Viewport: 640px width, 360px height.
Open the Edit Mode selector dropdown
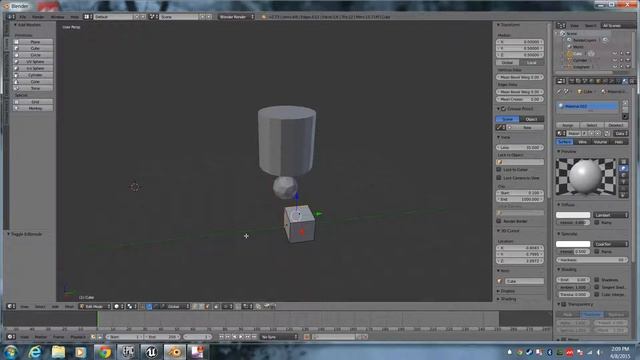(x=95, y=306)
